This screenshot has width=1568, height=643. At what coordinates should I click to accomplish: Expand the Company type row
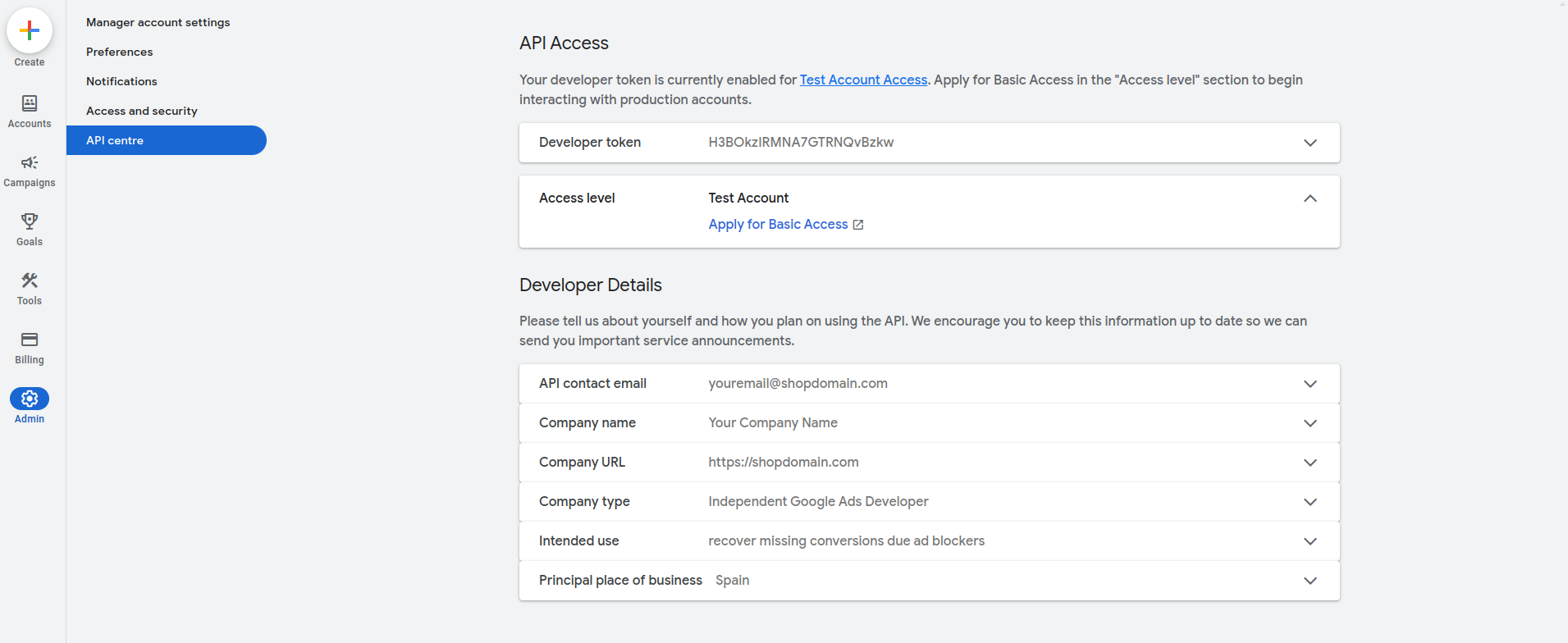[x=1310, y=502]
